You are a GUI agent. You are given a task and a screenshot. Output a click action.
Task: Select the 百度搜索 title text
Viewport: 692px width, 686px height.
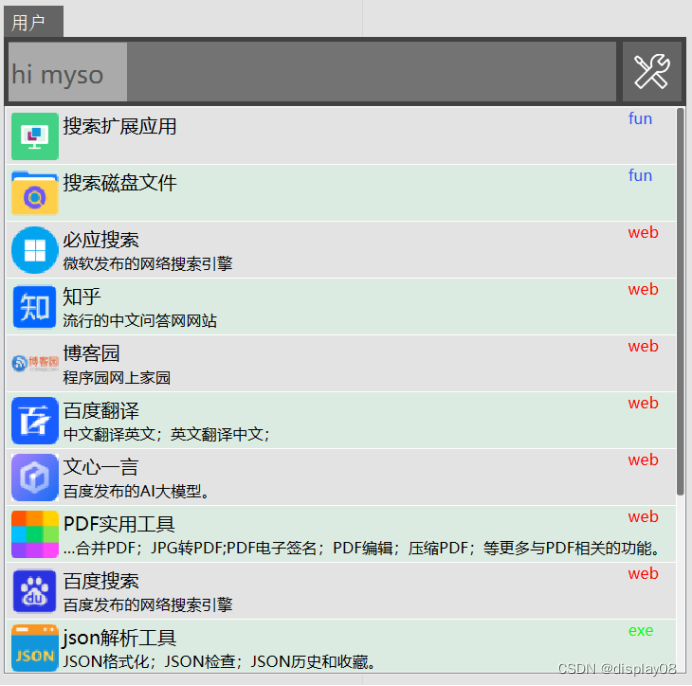(x=101, y=581)
